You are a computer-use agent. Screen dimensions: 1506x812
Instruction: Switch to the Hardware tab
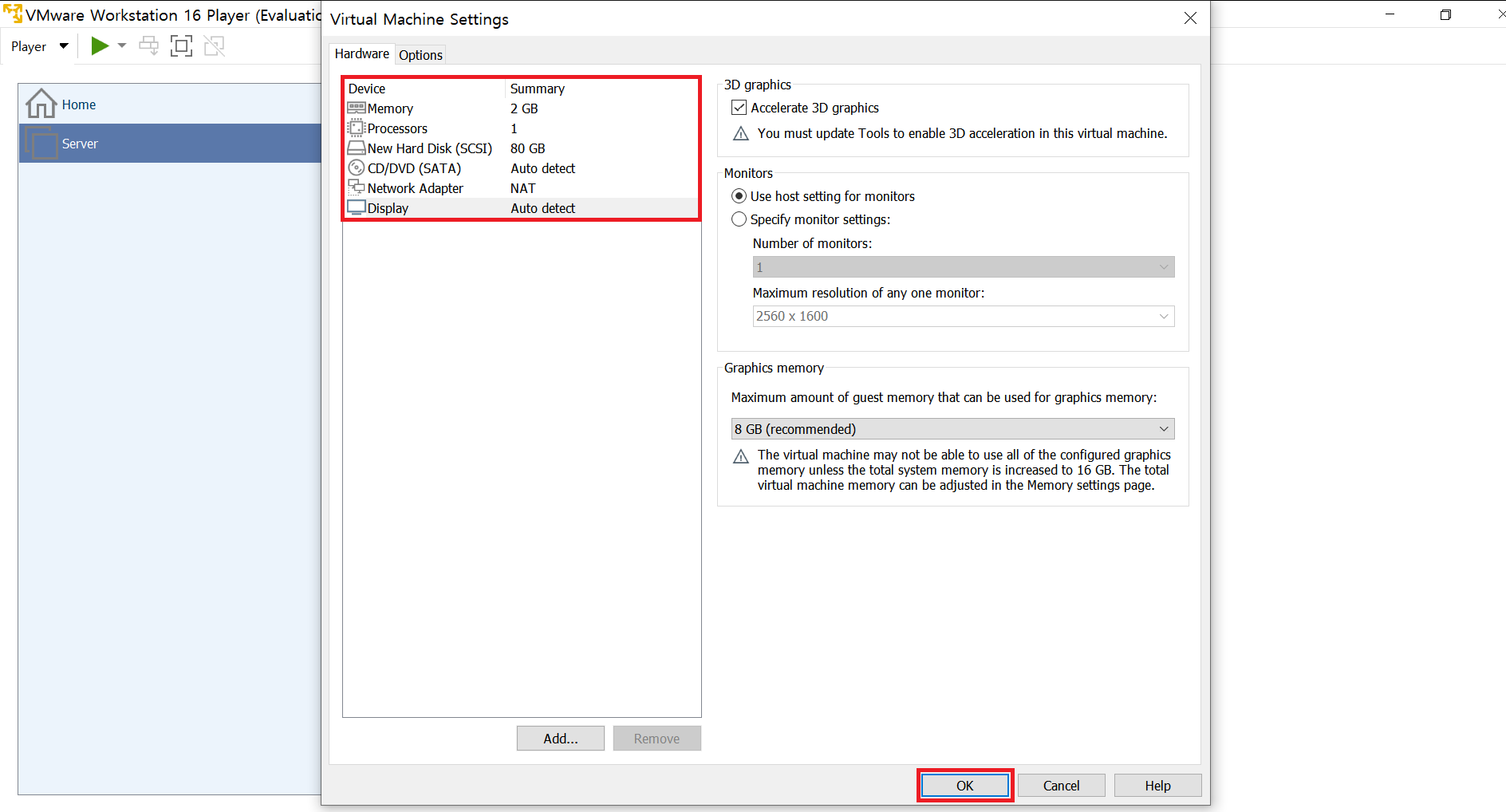click(362, 53)
